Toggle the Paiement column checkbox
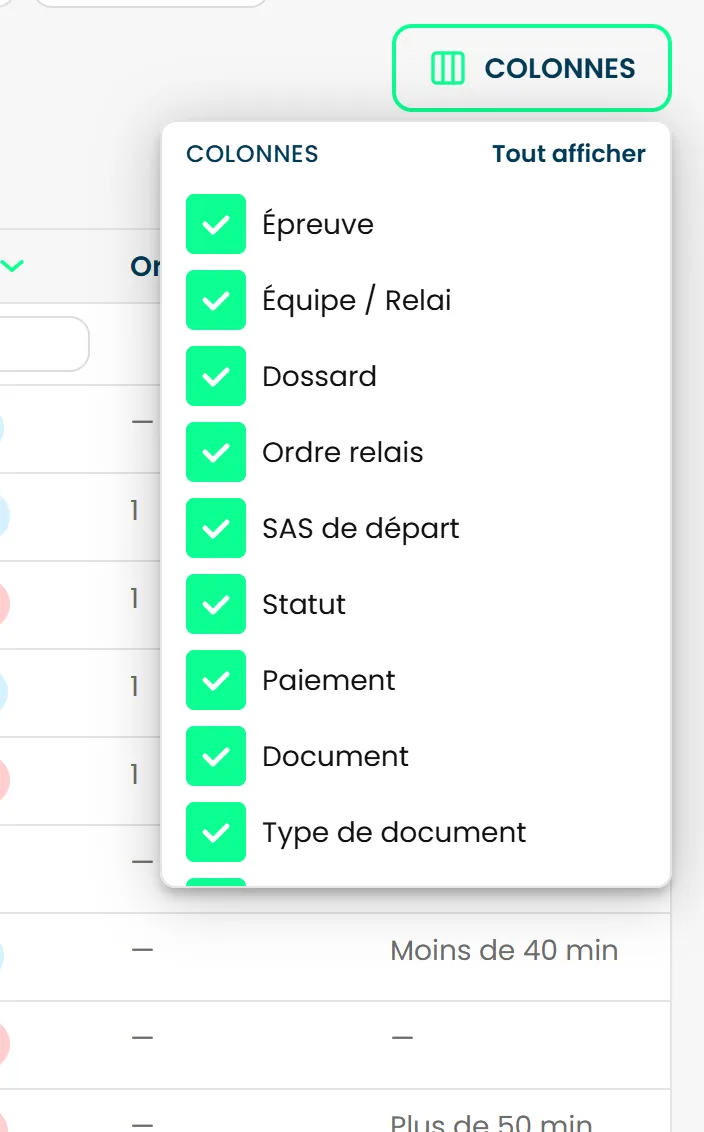Image resolution: width=704 pixels, height=1132 pixels. click(x=216, y=680)
